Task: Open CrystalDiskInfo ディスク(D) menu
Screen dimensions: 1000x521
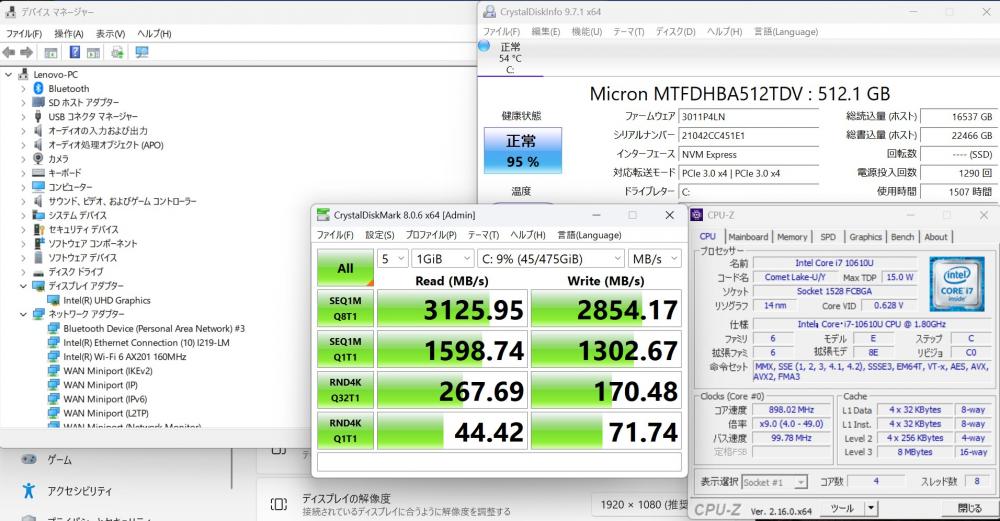Action: click(675, 31)
